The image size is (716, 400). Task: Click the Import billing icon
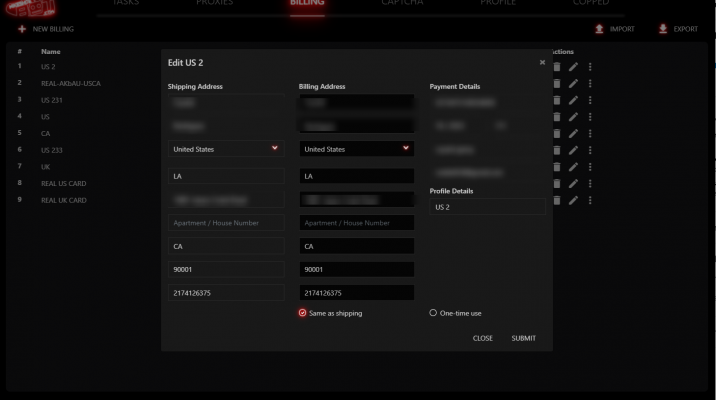point(600,29)
